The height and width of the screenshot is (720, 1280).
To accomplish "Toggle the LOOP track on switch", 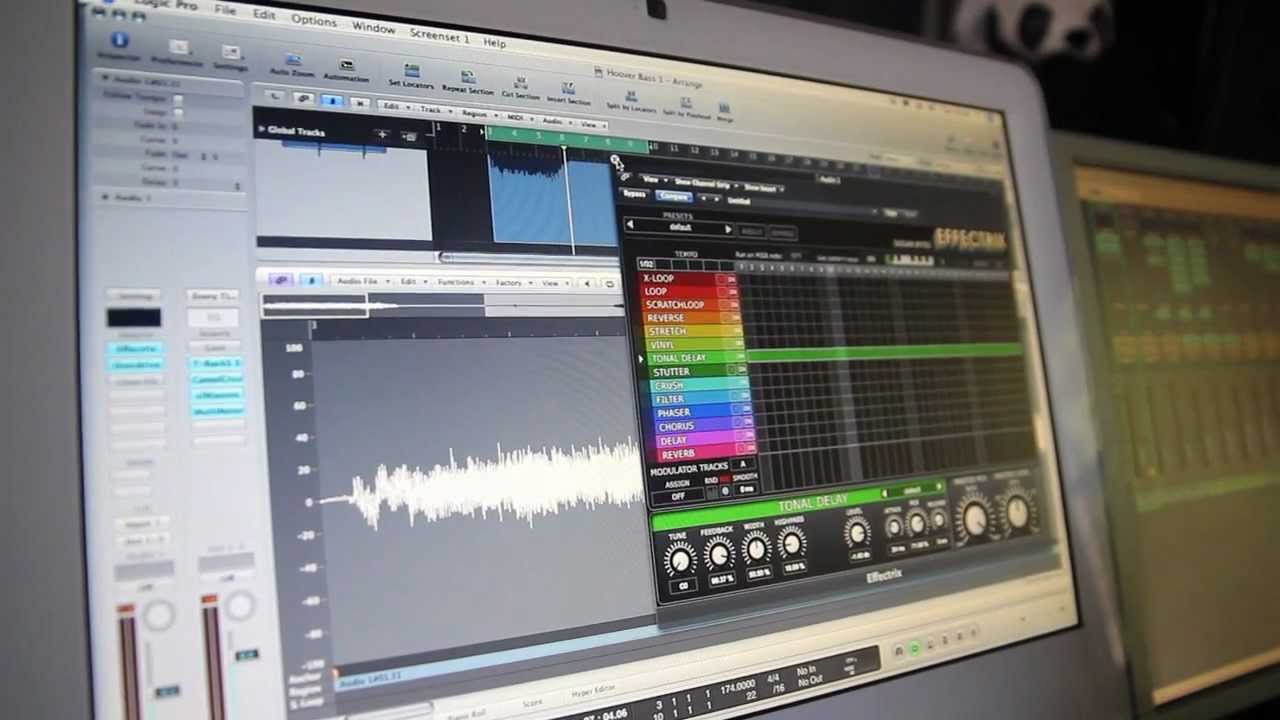I will (x=732, y=293).
